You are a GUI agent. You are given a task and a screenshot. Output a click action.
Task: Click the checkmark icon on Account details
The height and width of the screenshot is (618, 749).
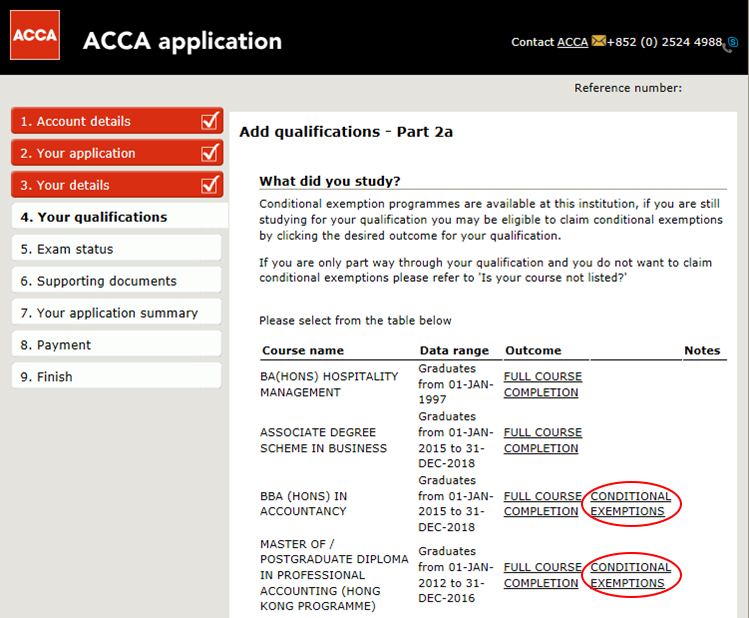(210, 121)
